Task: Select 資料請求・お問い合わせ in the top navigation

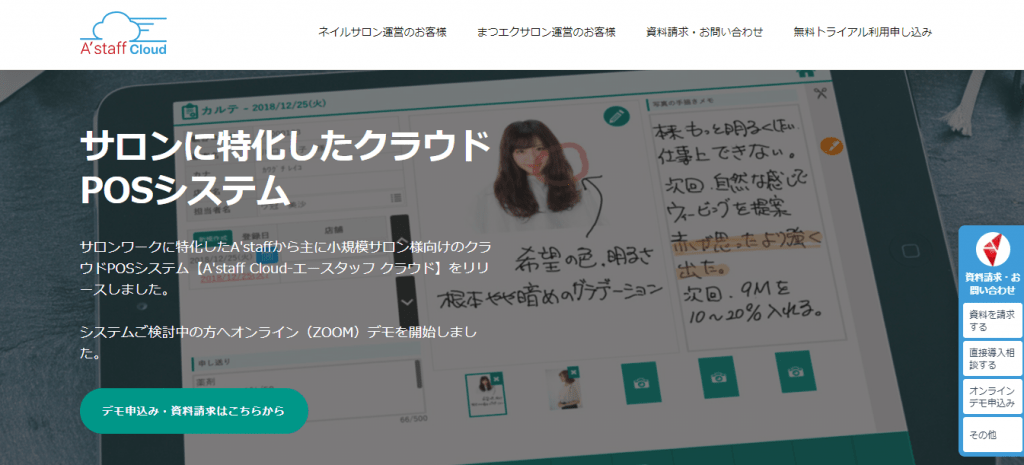Action: tap(704, 32)
